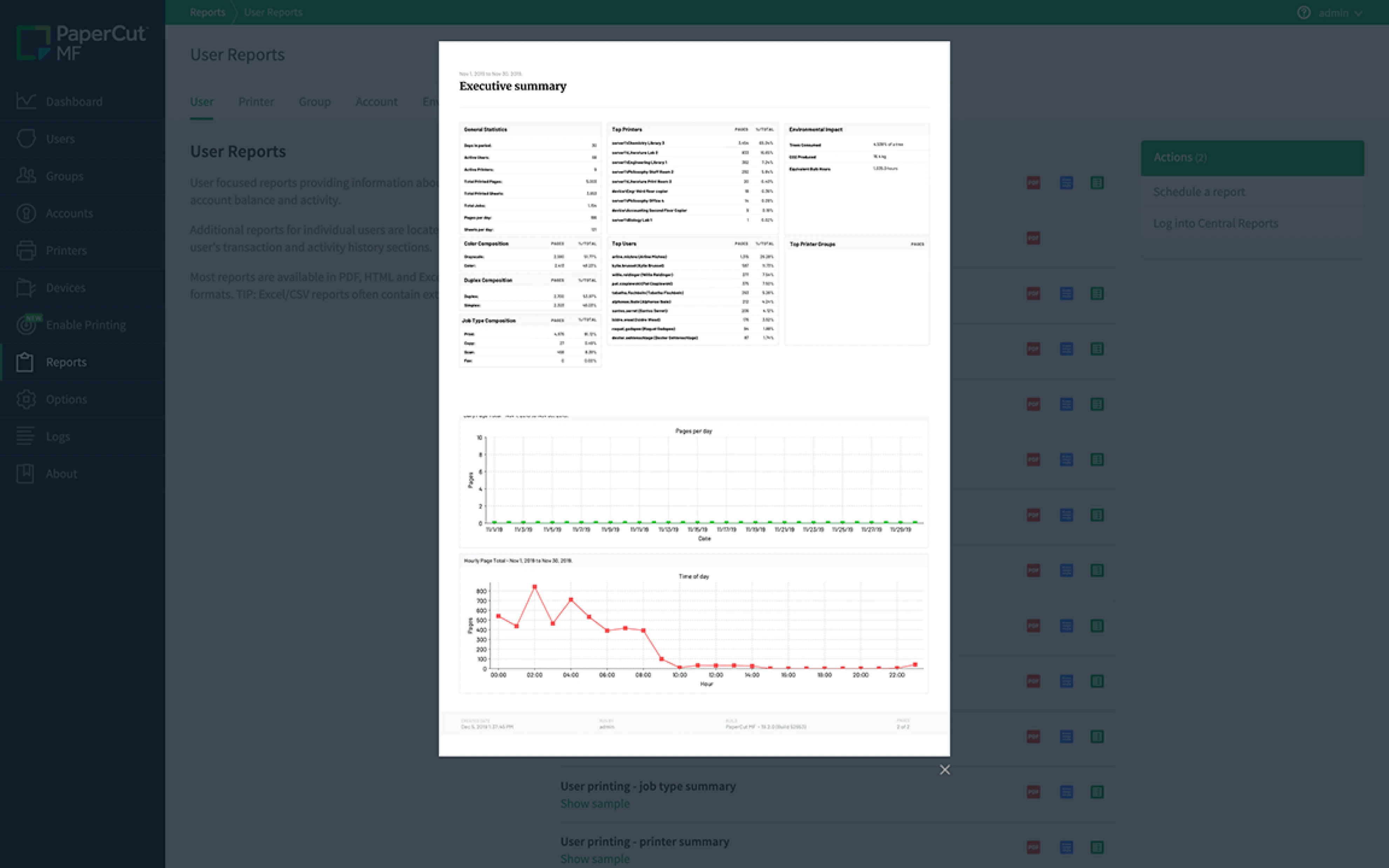Switch to the Group reports tab
Viewport: 1389px width, 868px height.
[314, 102]
